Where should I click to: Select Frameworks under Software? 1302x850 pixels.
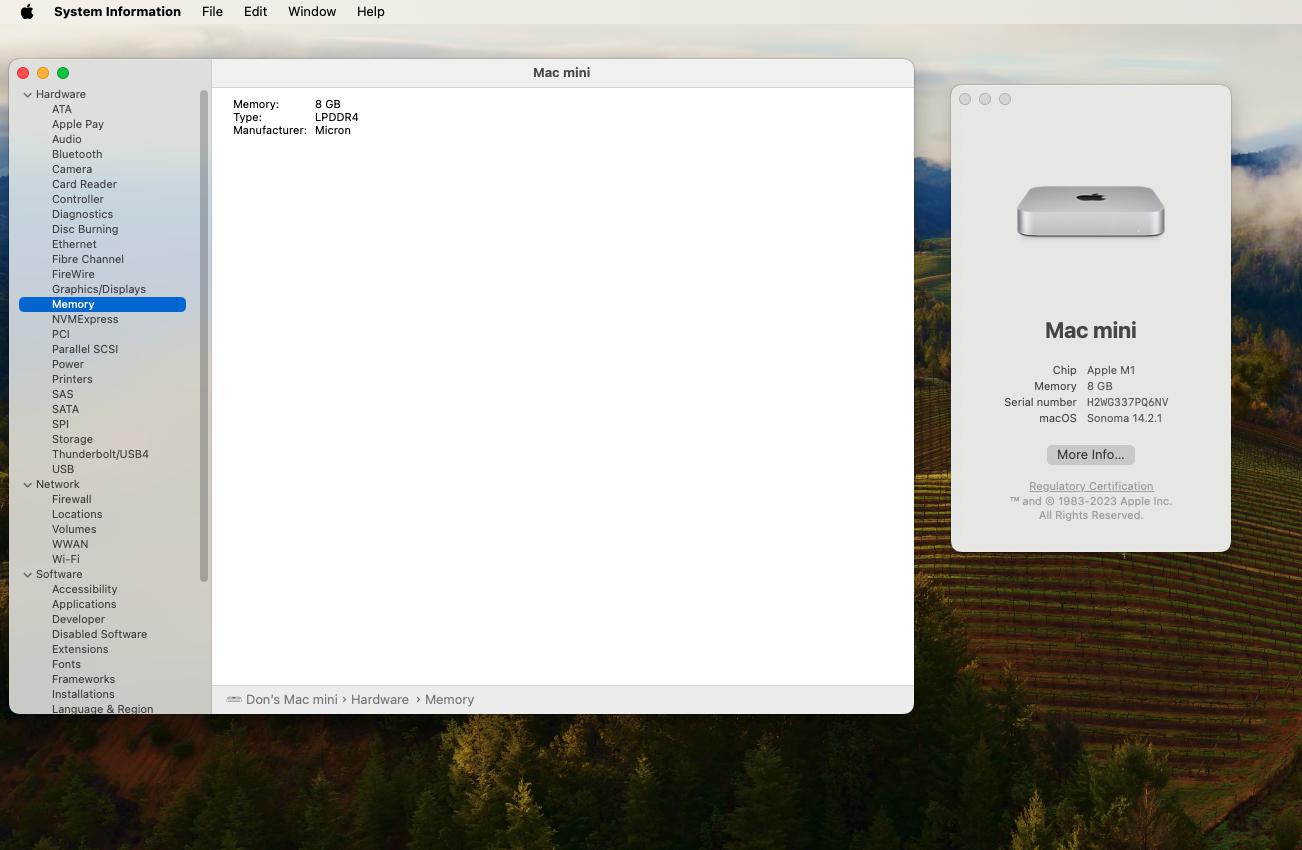(x=83, y=679)
